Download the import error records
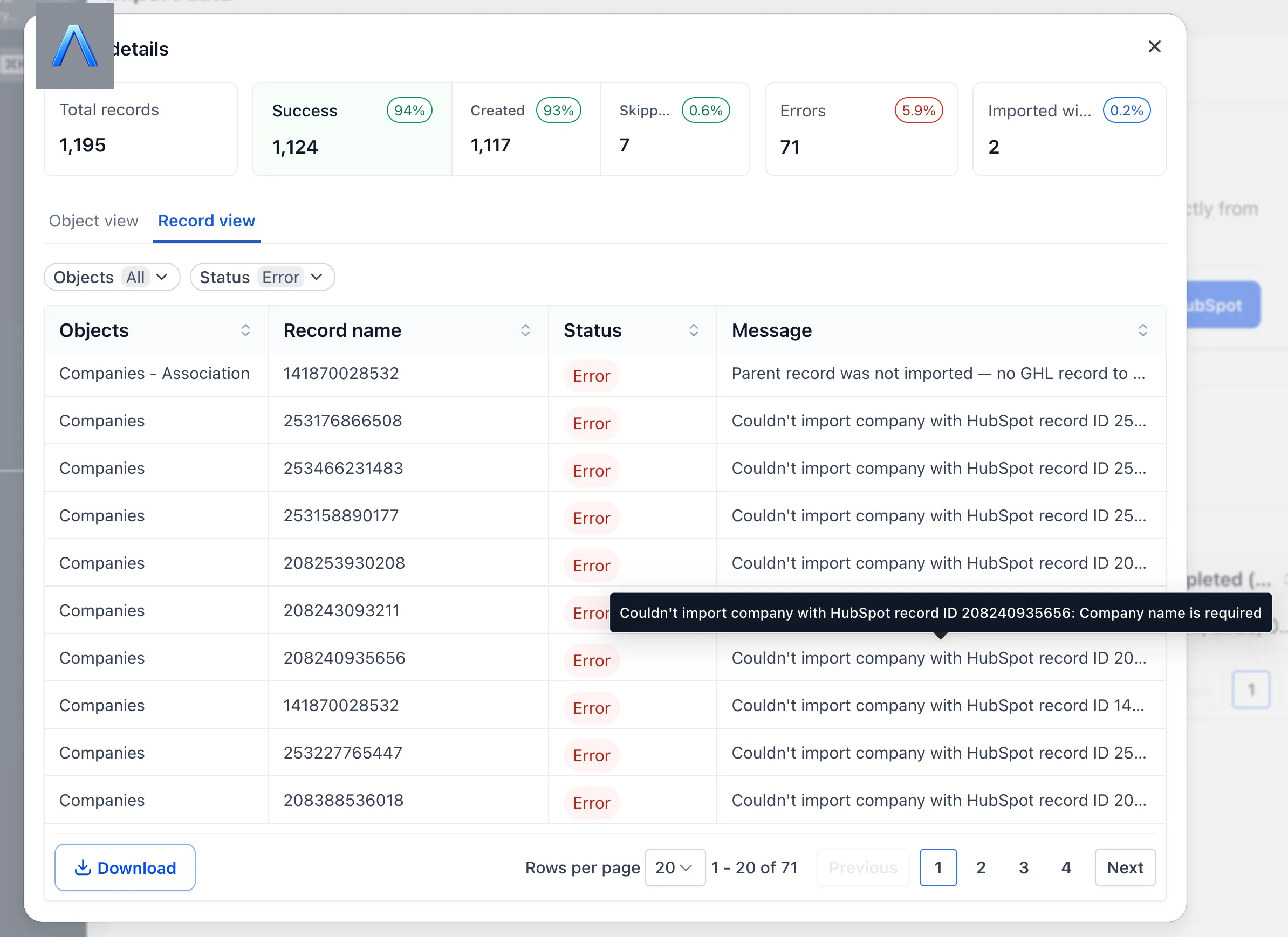1288x937 pixels. click(x=125, y=867)
